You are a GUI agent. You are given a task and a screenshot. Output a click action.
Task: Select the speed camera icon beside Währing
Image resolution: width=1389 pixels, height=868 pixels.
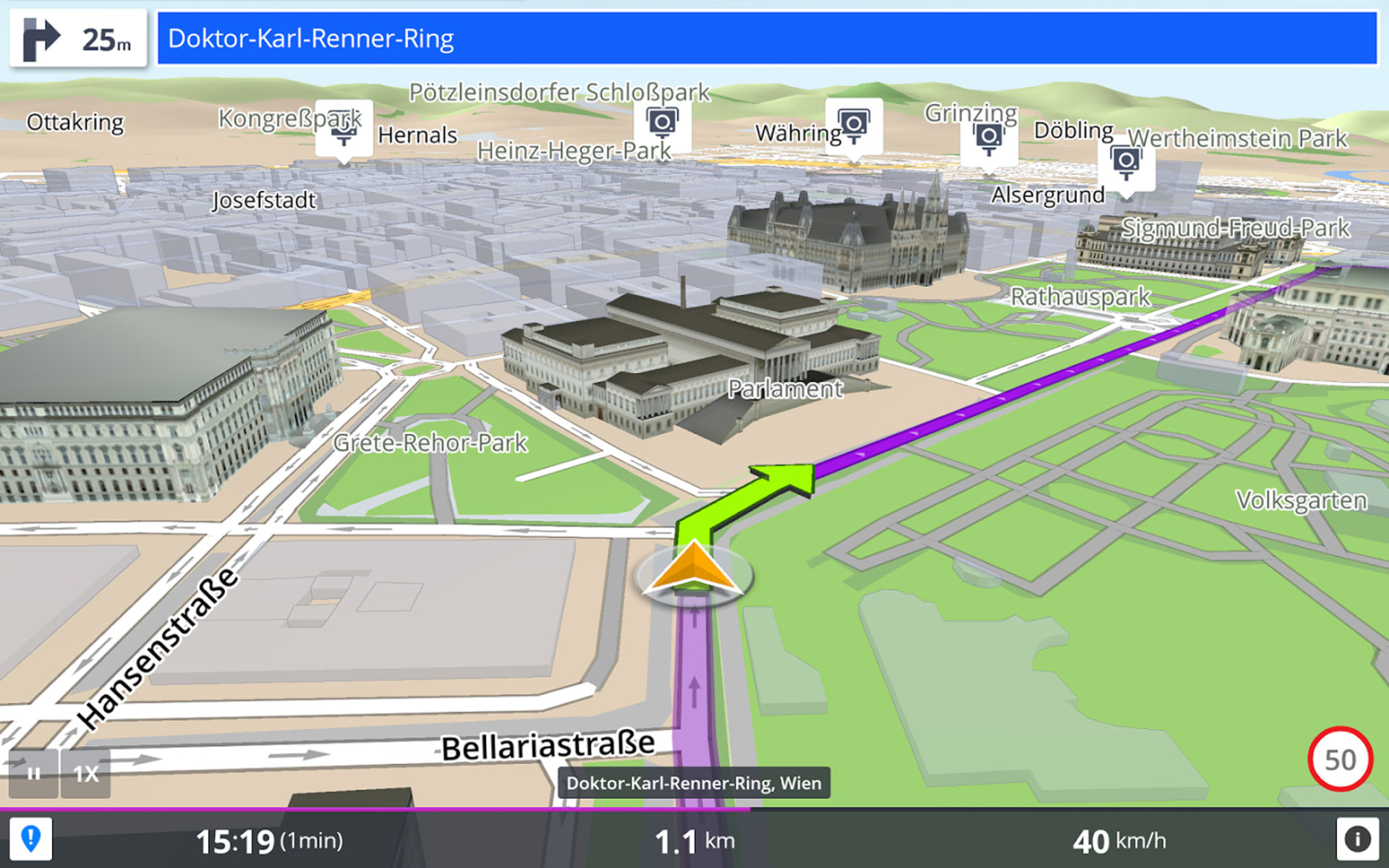(x=854, y=128)
